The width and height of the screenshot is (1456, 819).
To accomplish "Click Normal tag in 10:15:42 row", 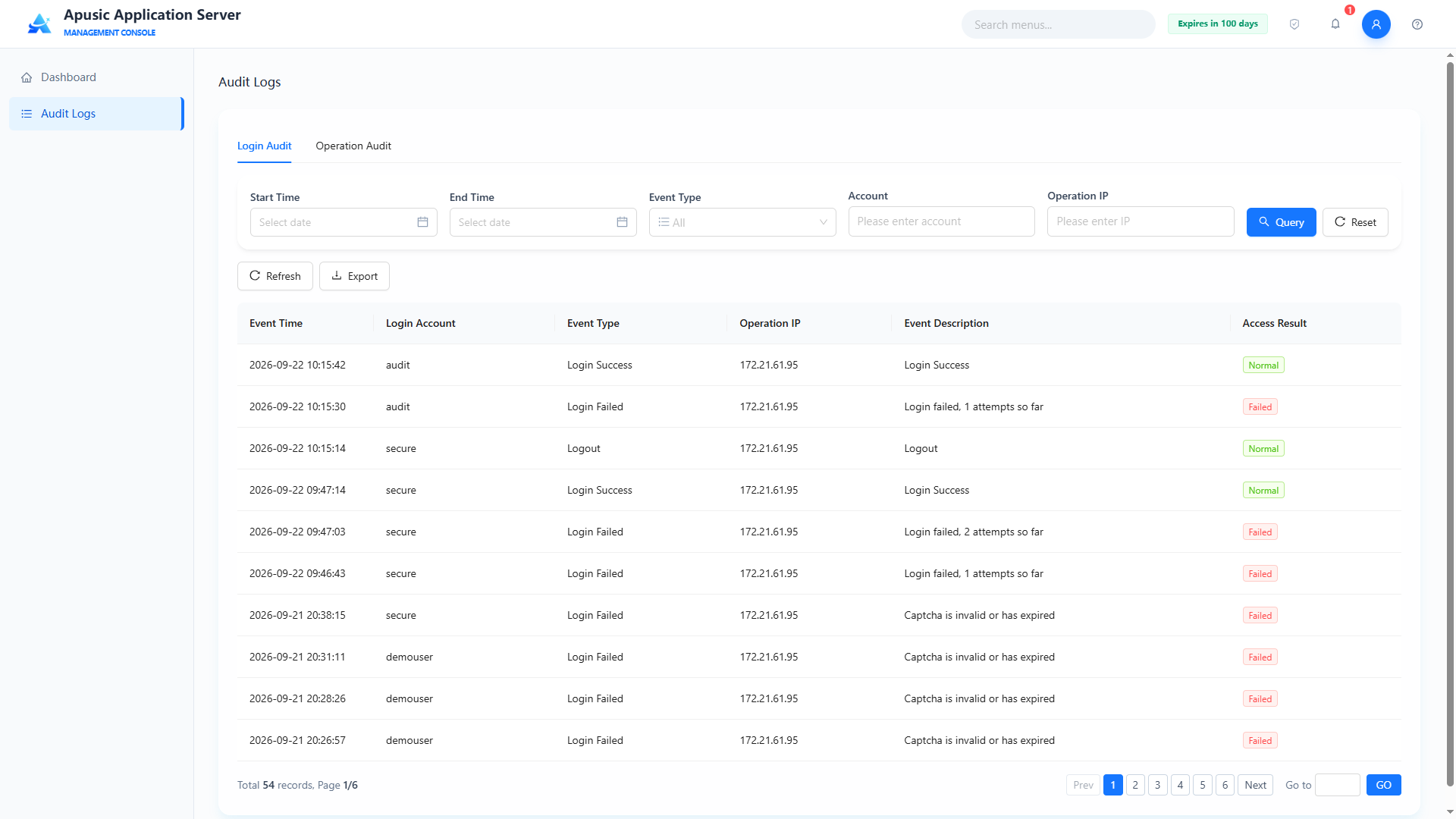I will coord(1263,365).
